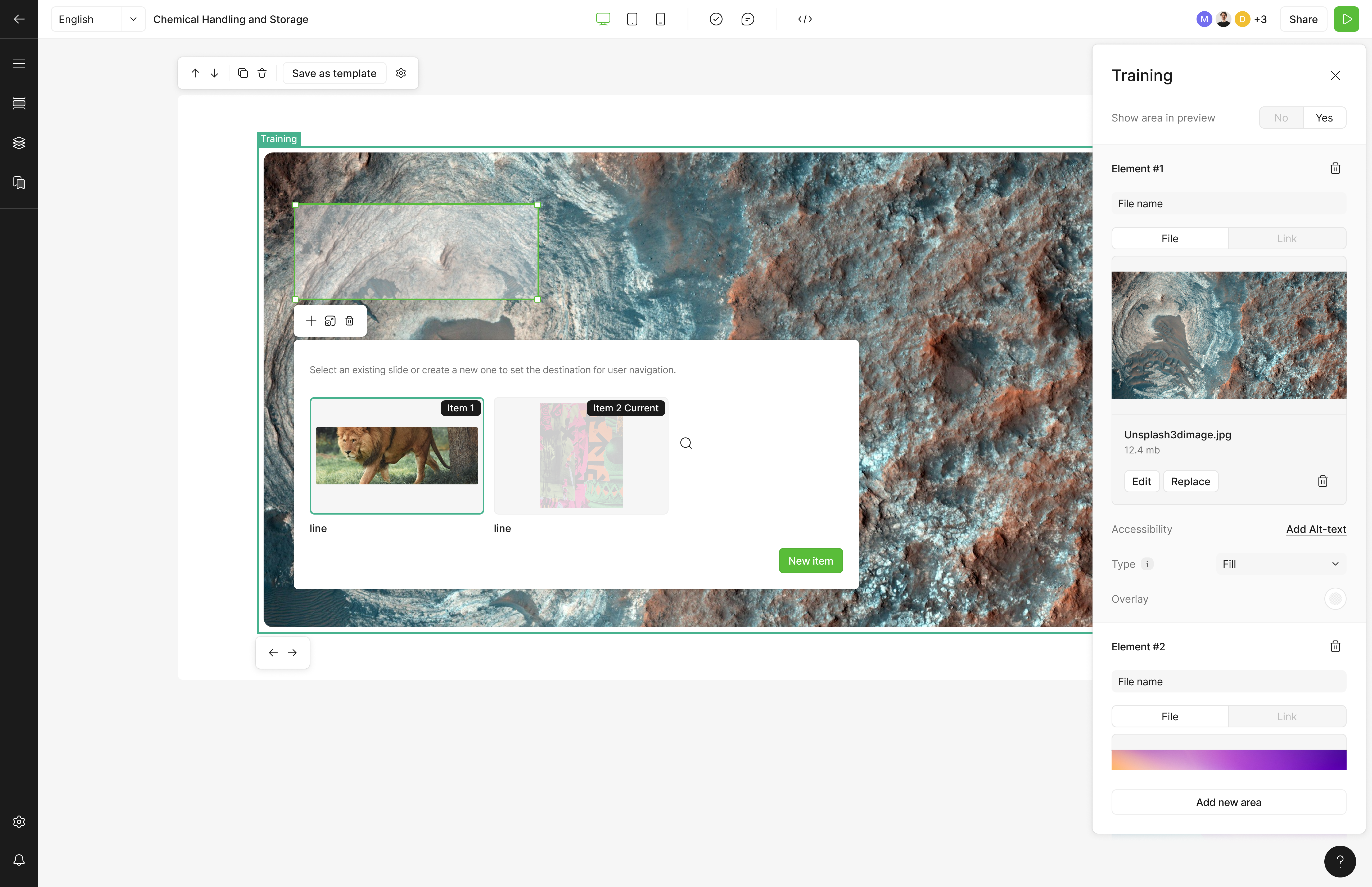Expand the English language dropdown
Screen dimensions: 1372x887
133,19
